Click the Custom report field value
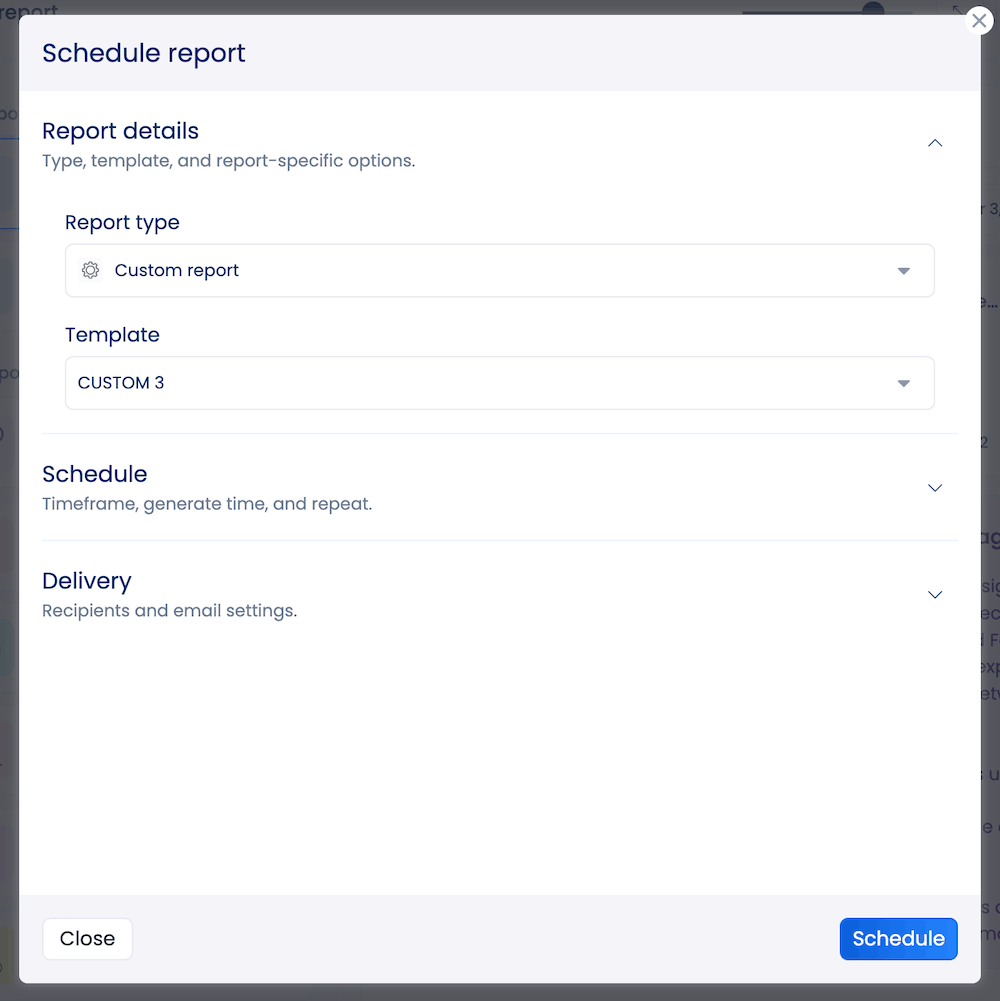The image size is (1000, 1001). coord(176,270)
